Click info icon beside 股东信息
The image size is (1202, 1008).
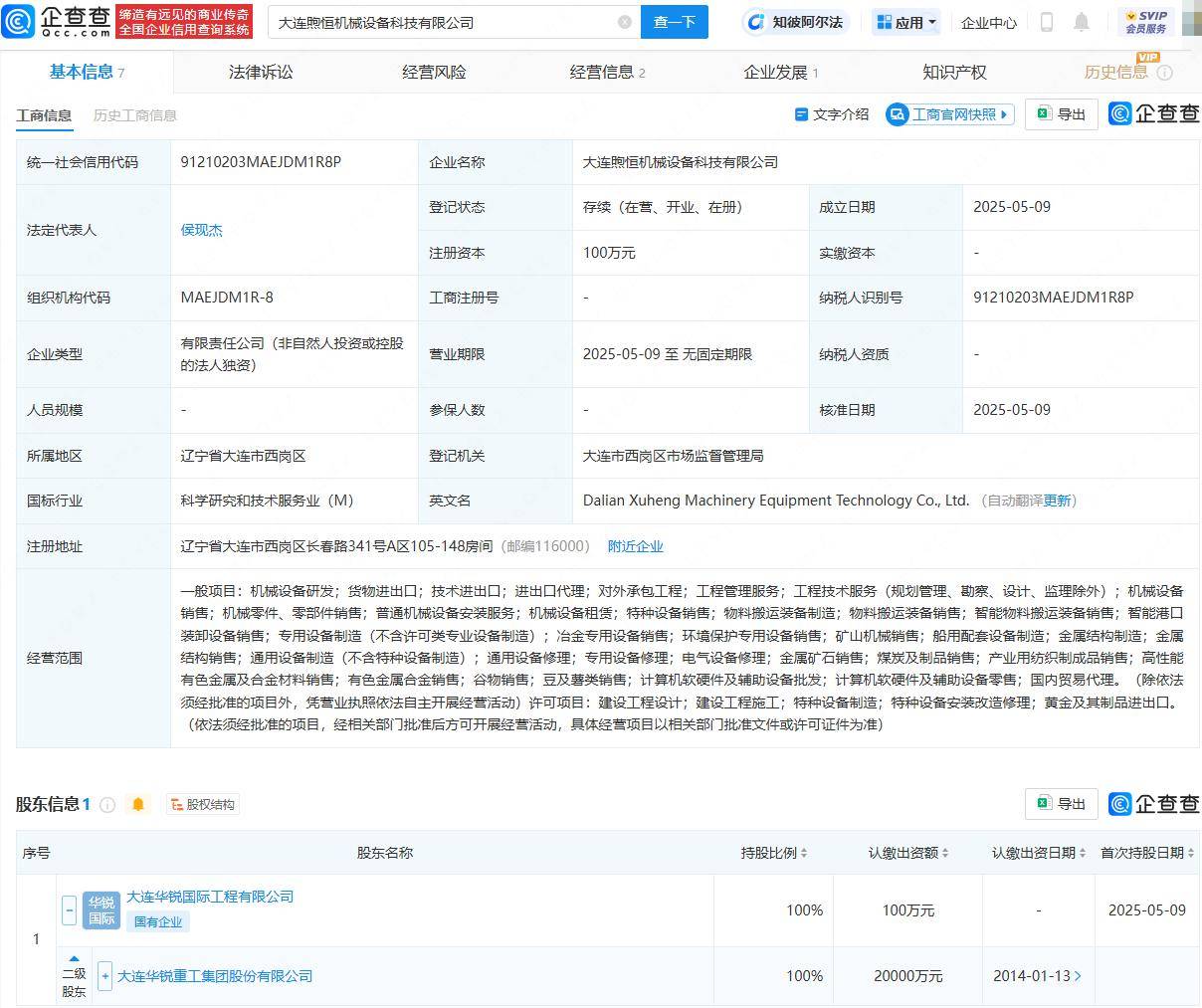click(107, 804)
